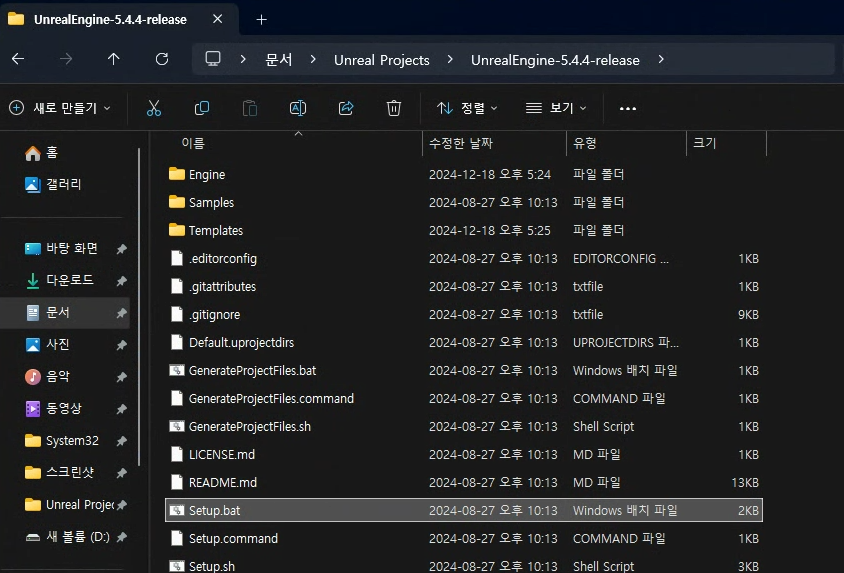Refresh the current folder view
Image resolution: width=844 pixels, height=573 pixels.
(161, 59)
